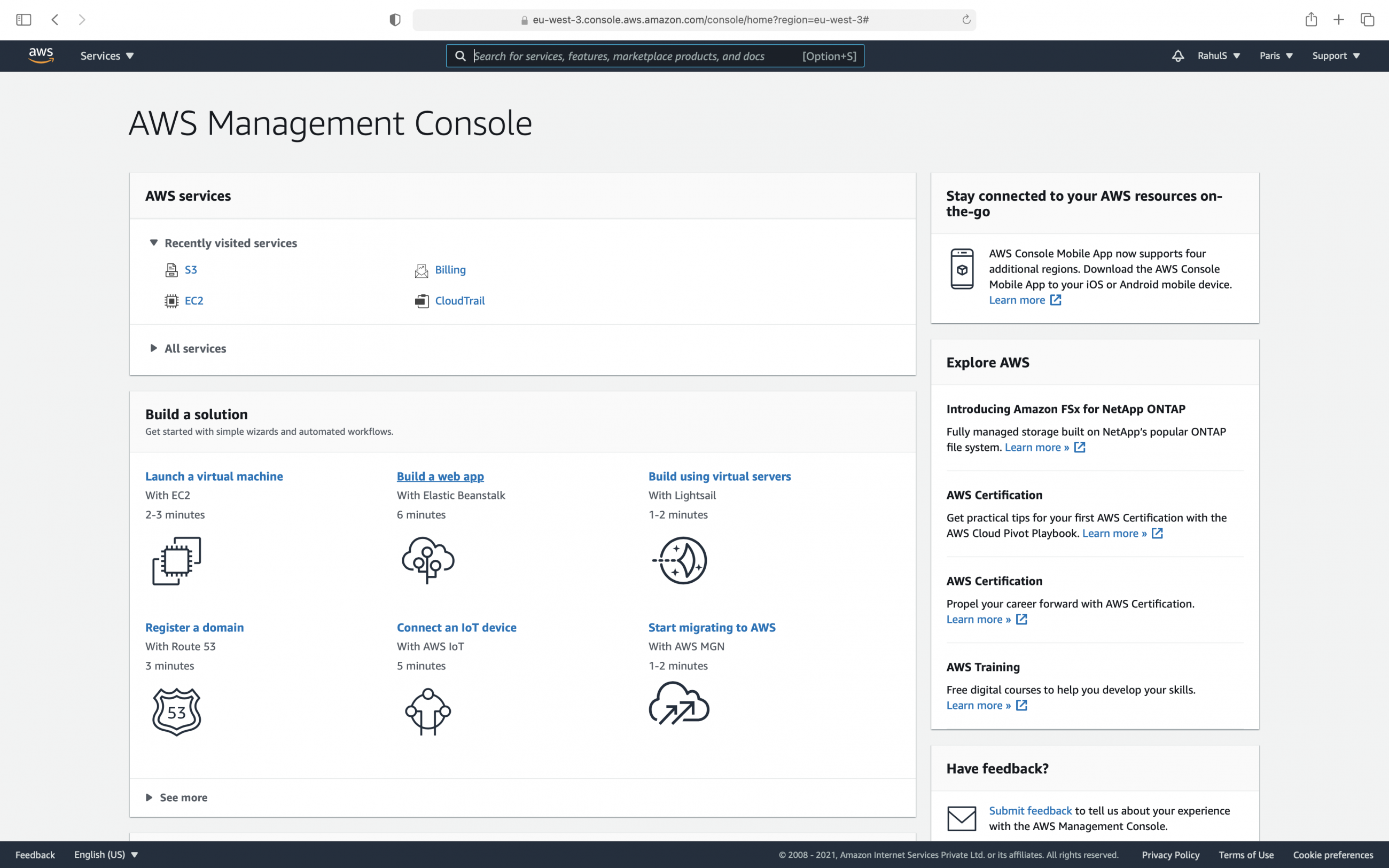The image size is (1389, 868).
Task: Open the Paris region selector
Action: 1275,55
